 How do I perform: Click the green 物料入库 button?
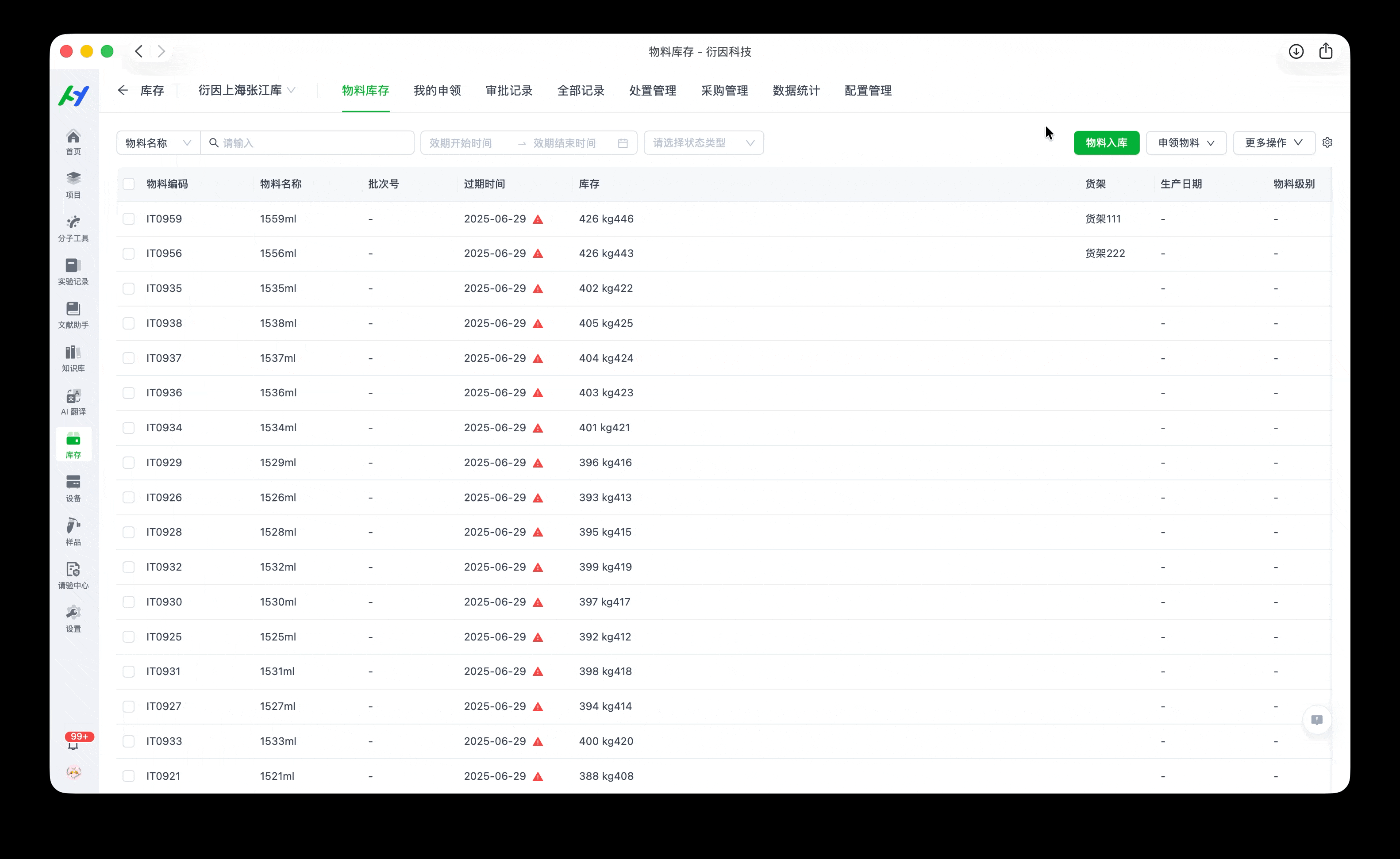[1106, 142]
